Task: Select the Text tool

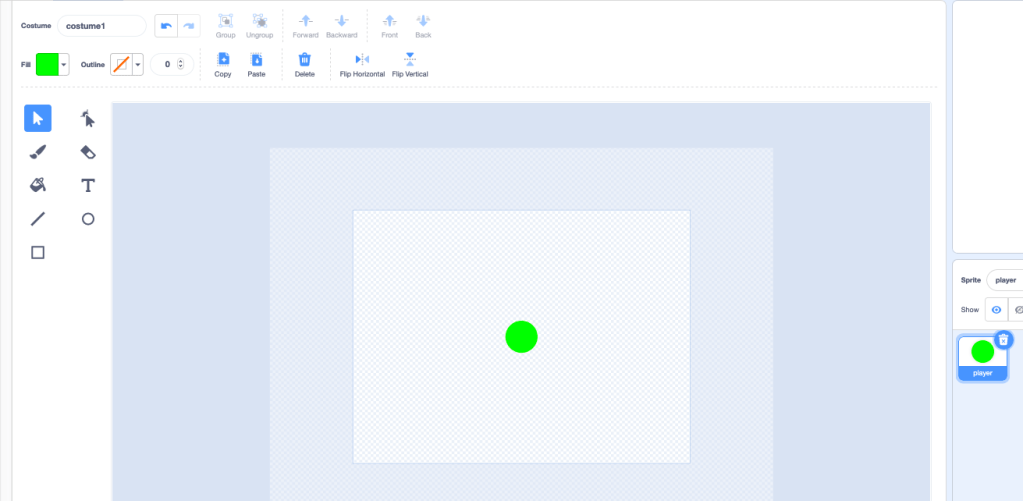Action: pyautogui.click(x=88, y=185)
